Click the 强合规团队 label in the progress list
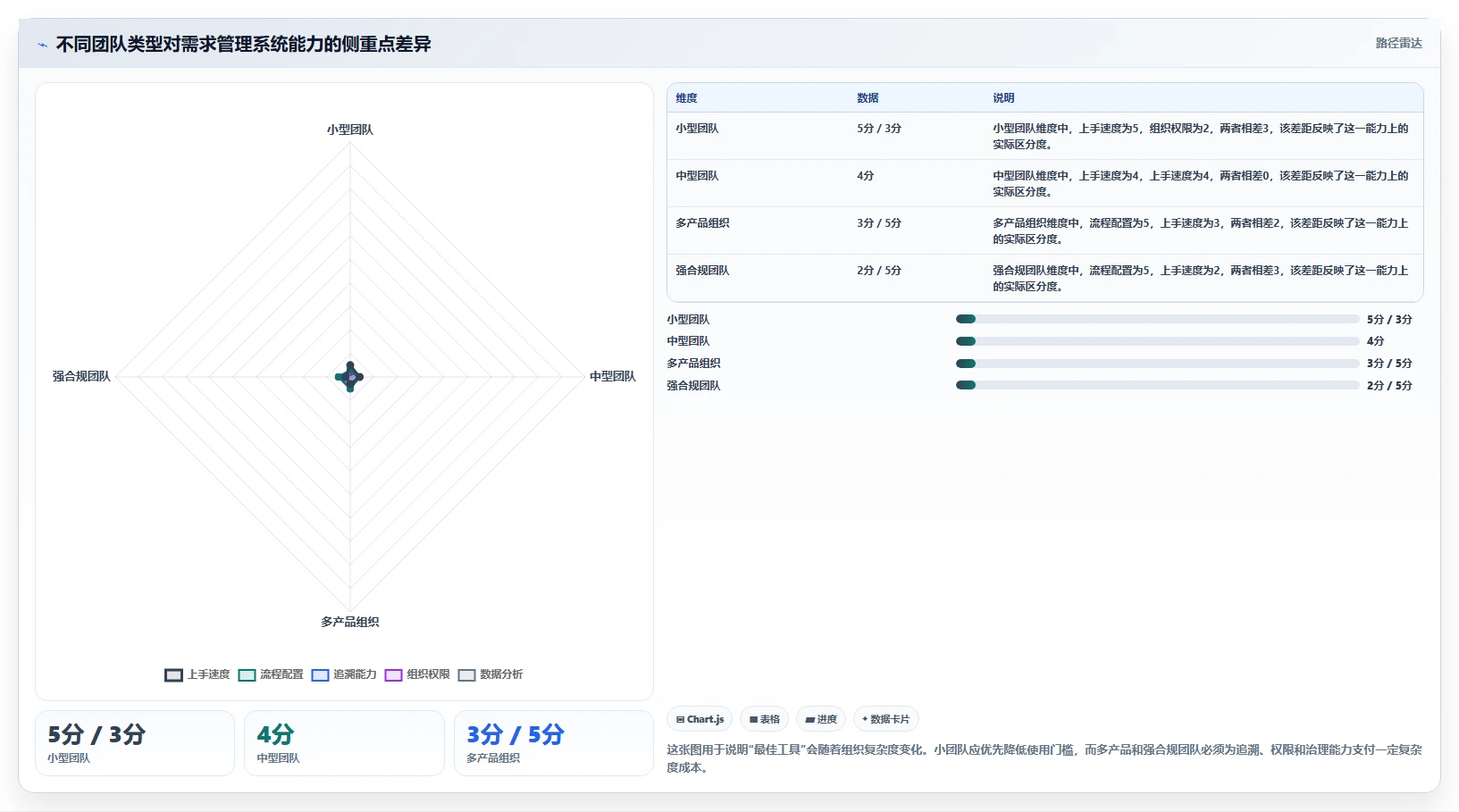The image size is (1459, 812). click(x=693, y=386)
